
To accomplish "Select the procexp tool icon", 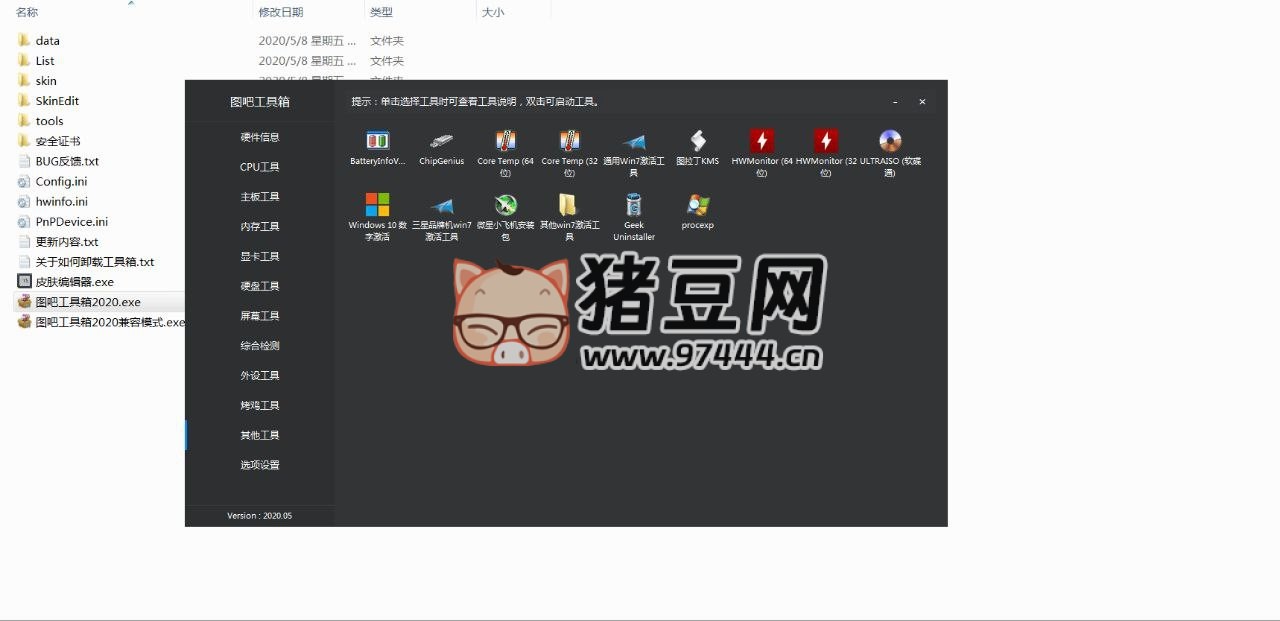I will pos(697,205).
